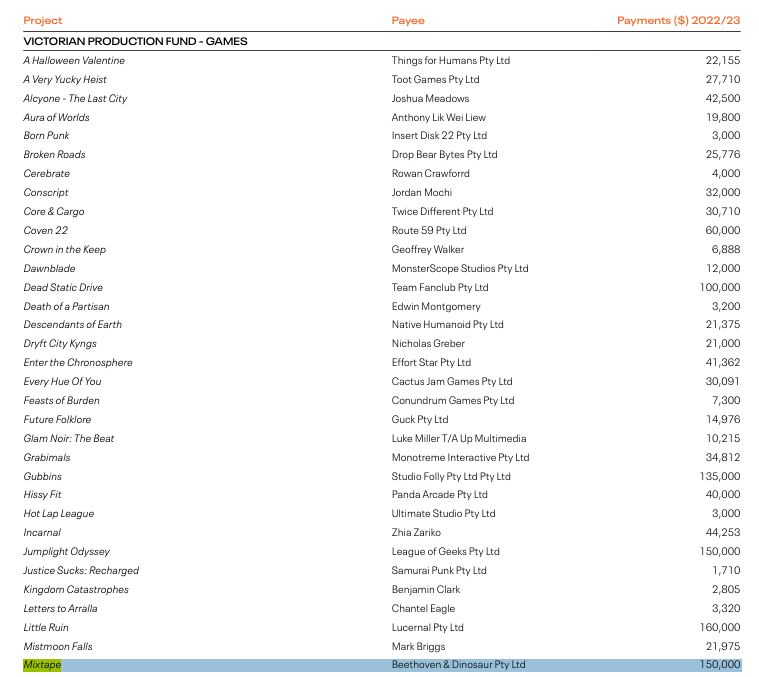Select the Things for Humans Pty Ltd payee

451,60
